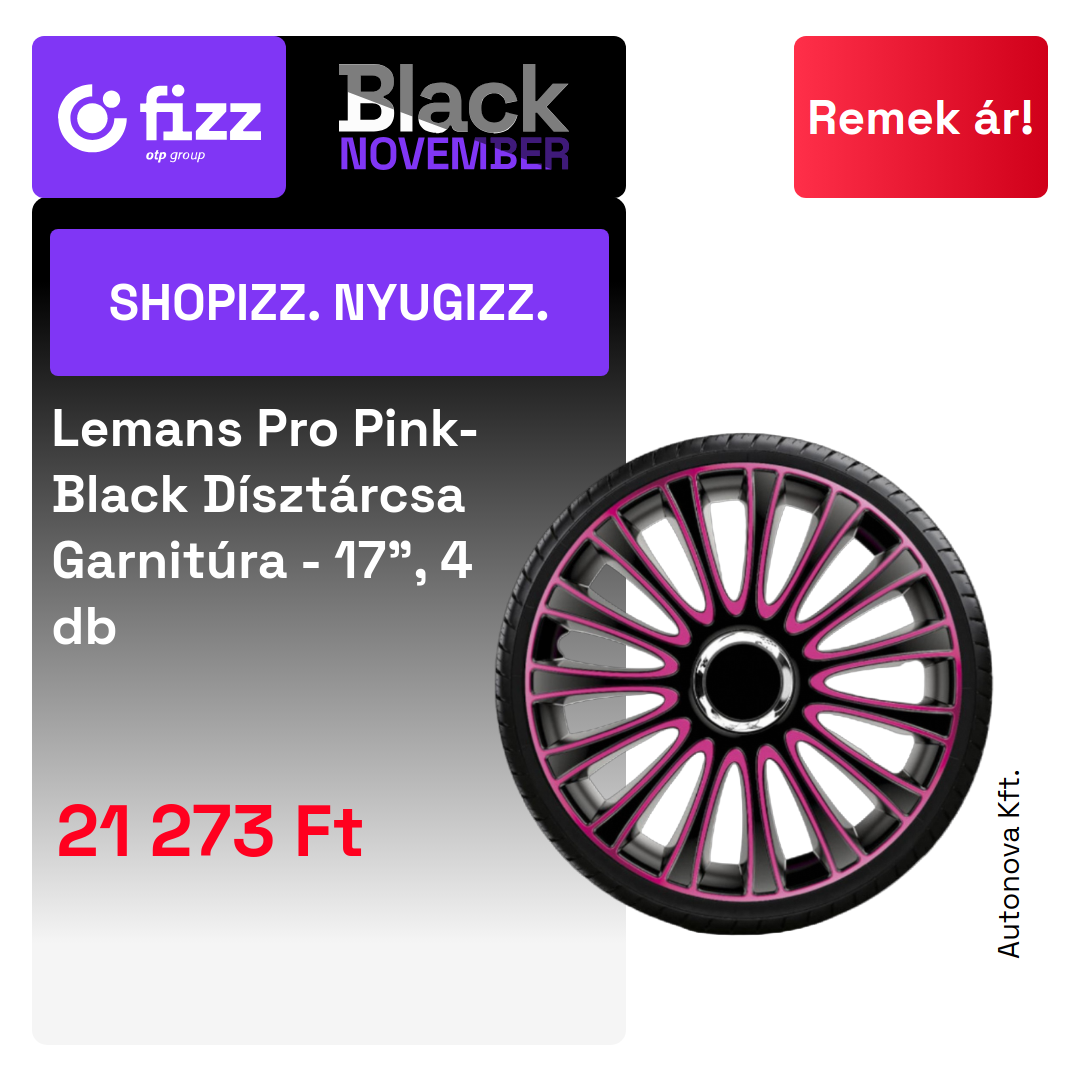Click the fizz wordmark text
The image size is (1080, 1080).
tap(201, 112)
